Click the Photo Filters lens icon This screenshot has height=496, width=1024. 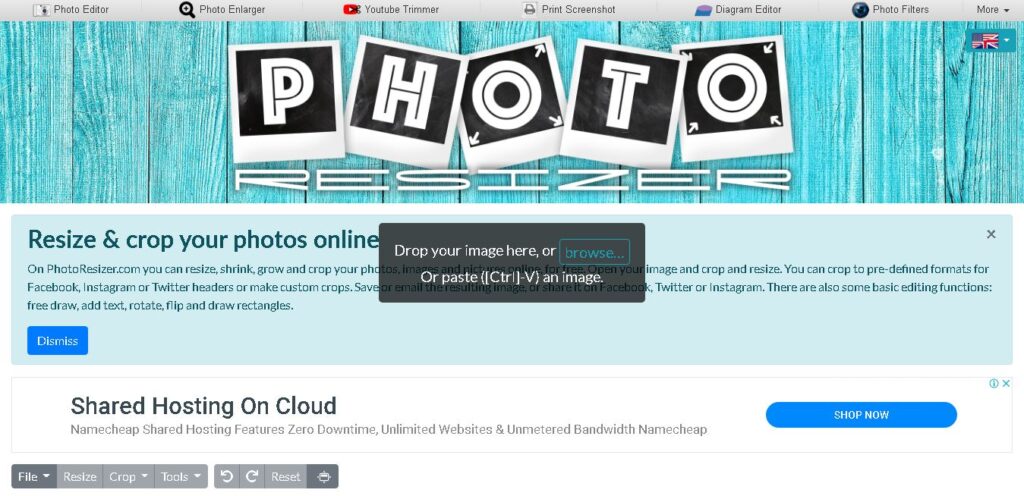click(x=860, y=10)
